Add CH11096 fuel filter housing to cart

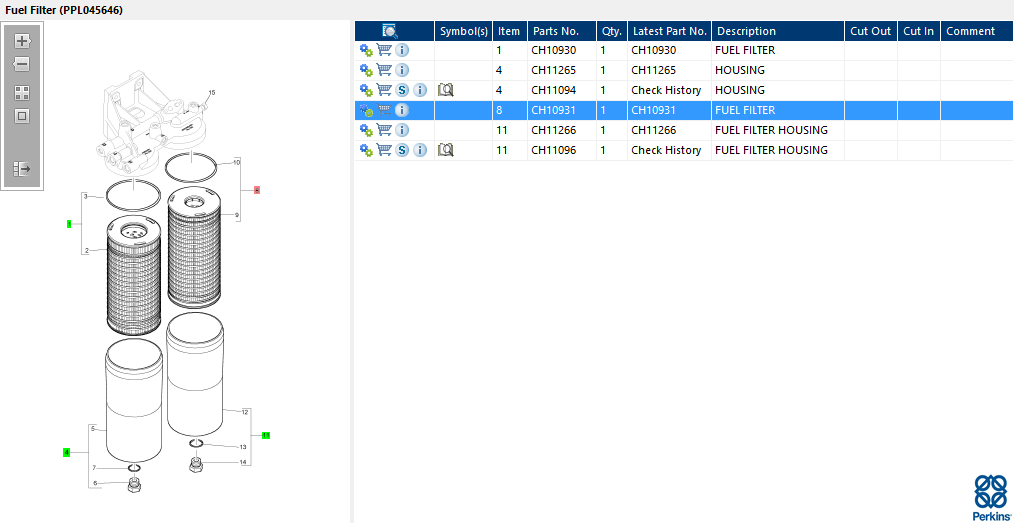(384, 150)
